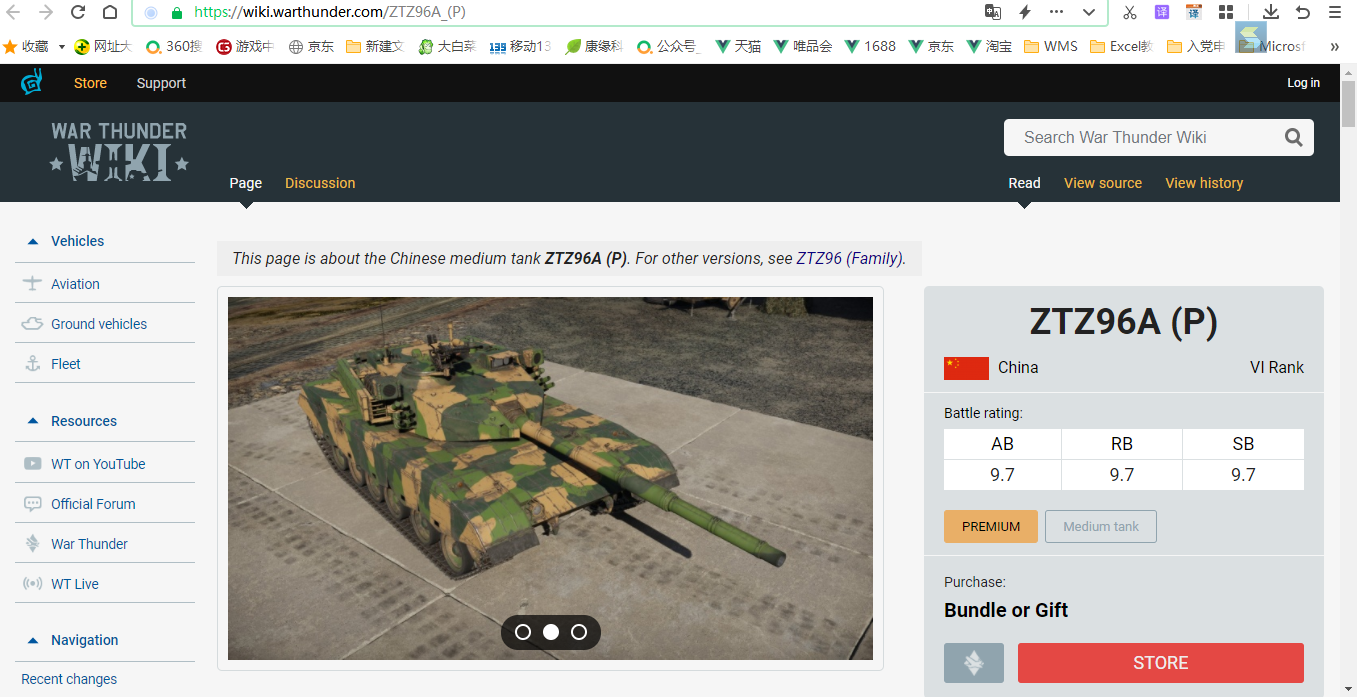
Task: Select the second image slide dot
Action: 551,632
